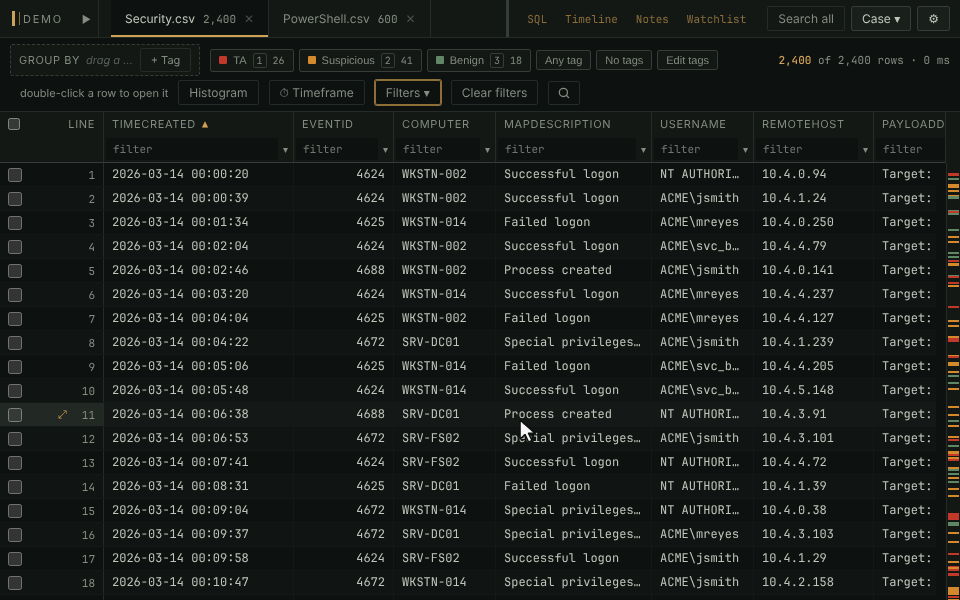The height and width of the screenshot is (600, 960).
Task: Sort by the REMOTEHOST column header
Action: (x=803, y=124)
